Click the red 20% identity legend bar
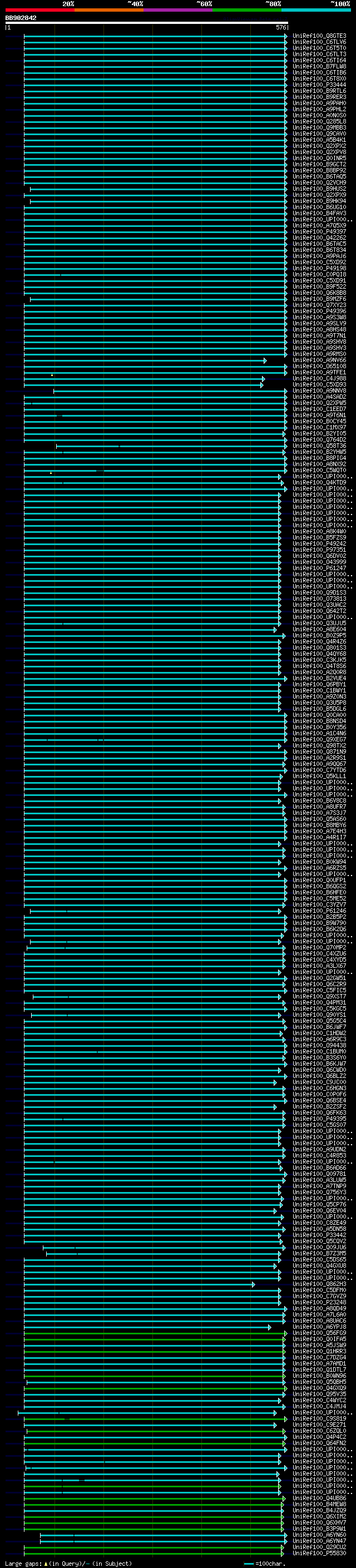 point(39,11)
